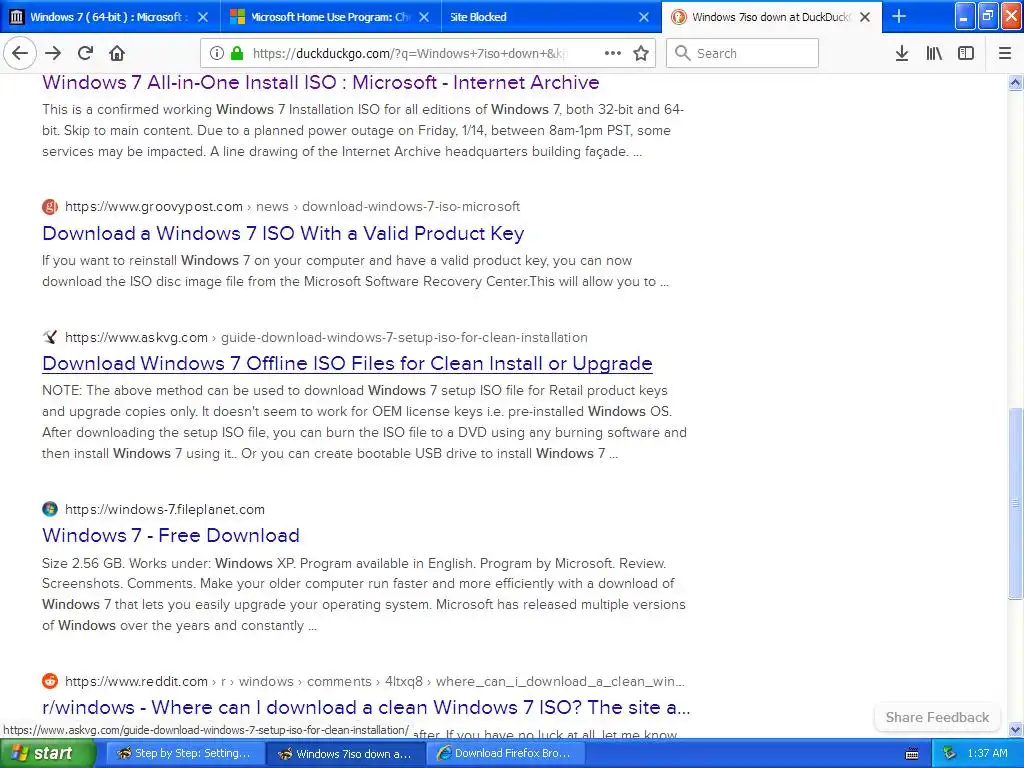
Task: Switch to Step by Step: Setting taskbar window
Action: point(184,753)
